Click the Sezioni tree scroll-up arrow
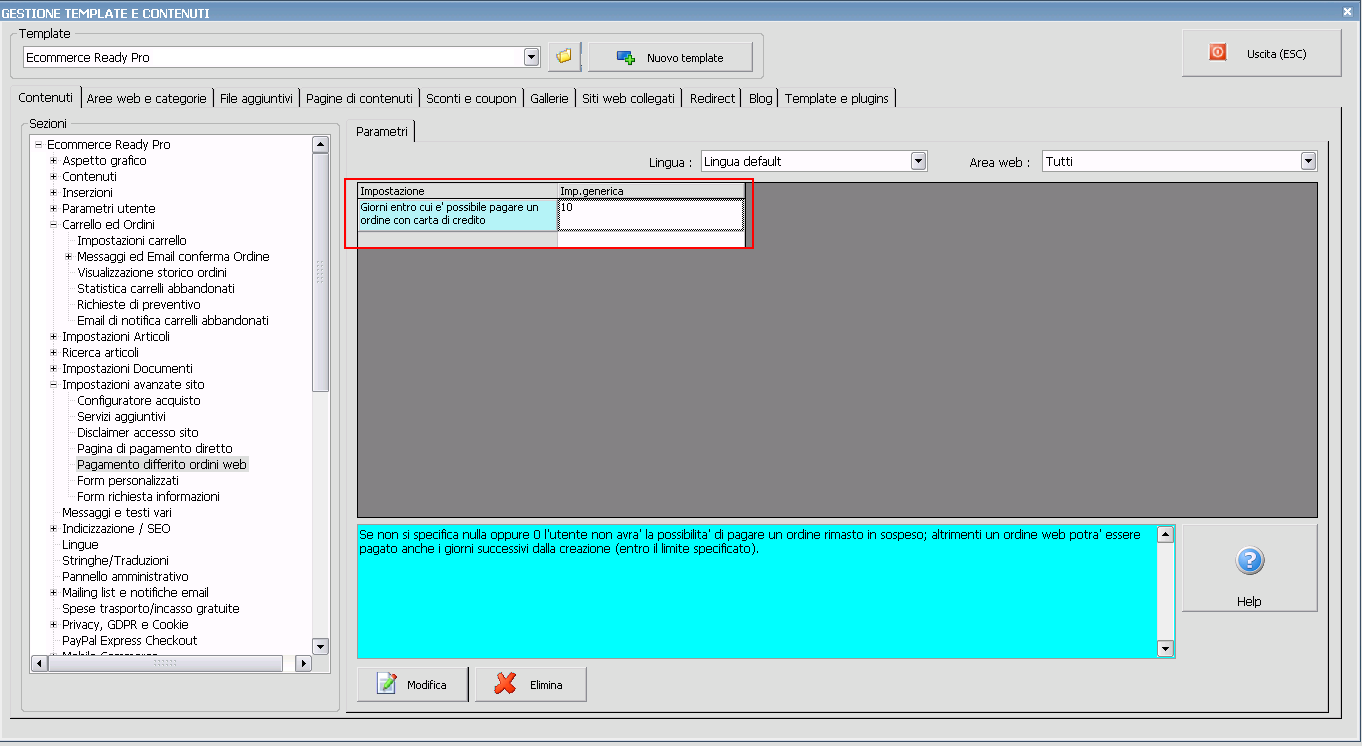 click(x=320, y=144)
